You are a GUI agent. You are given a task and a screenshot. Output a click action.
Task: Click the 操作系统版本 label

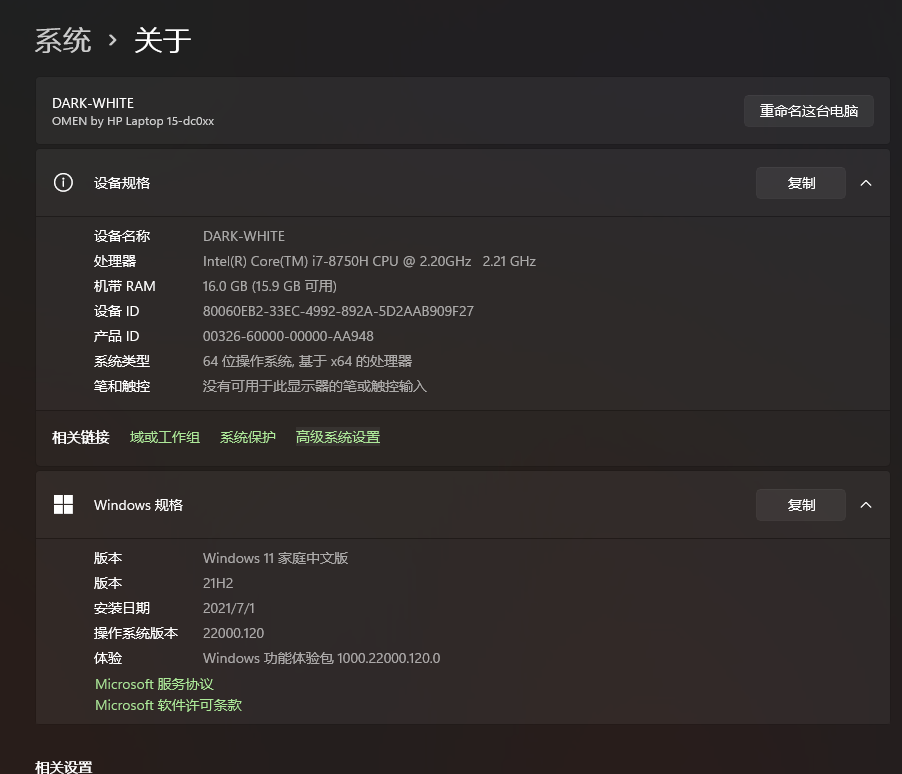pos(136,633)
